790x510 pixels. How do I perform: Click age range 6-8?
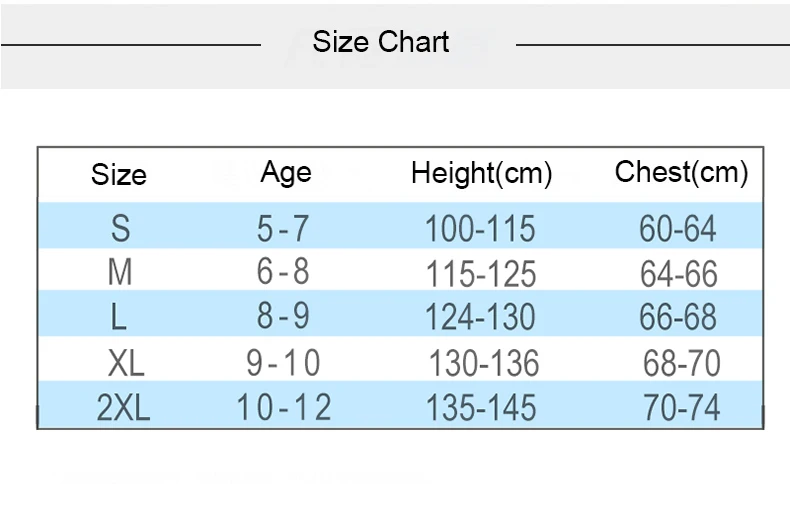click(283, 271)
